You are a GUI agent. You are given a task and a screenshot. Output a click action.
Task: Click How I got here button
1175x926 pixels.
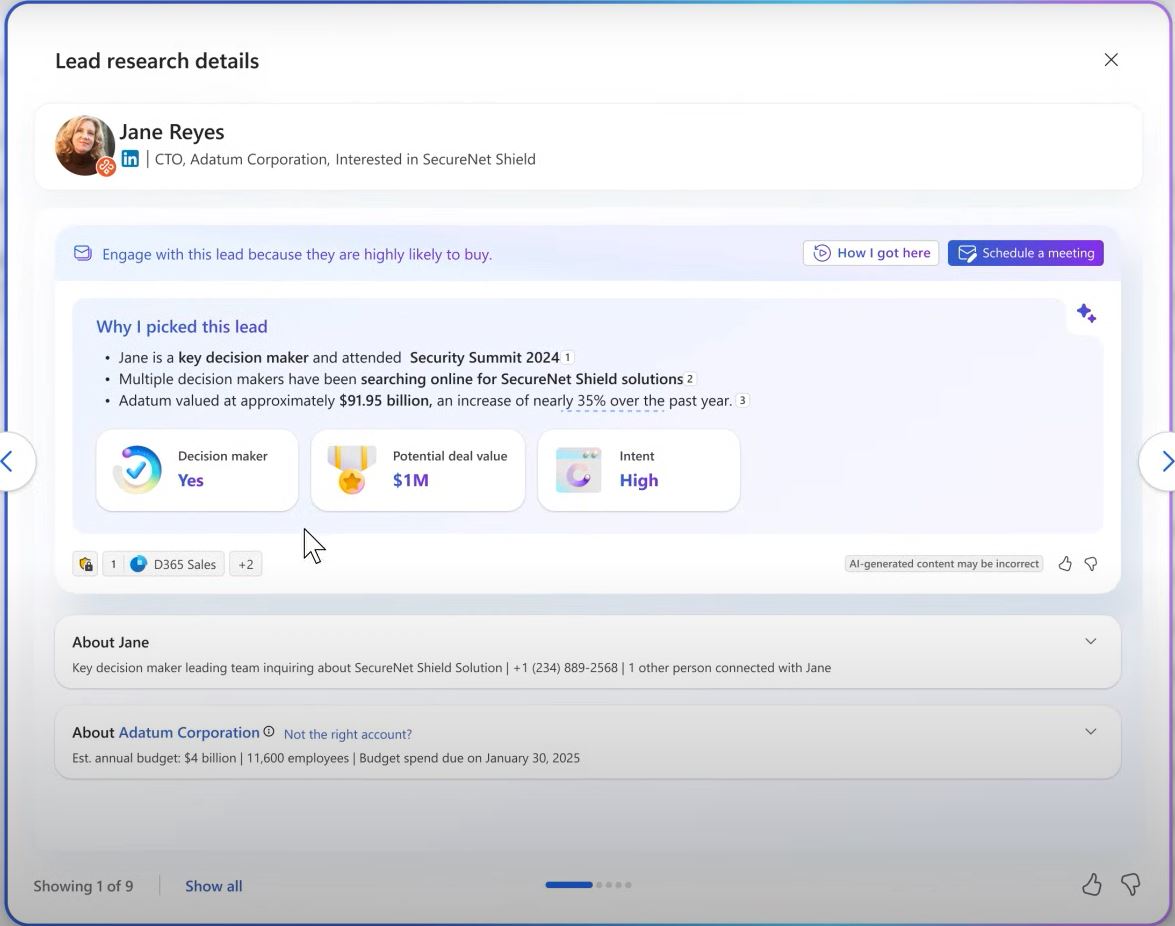click(871, 253)
